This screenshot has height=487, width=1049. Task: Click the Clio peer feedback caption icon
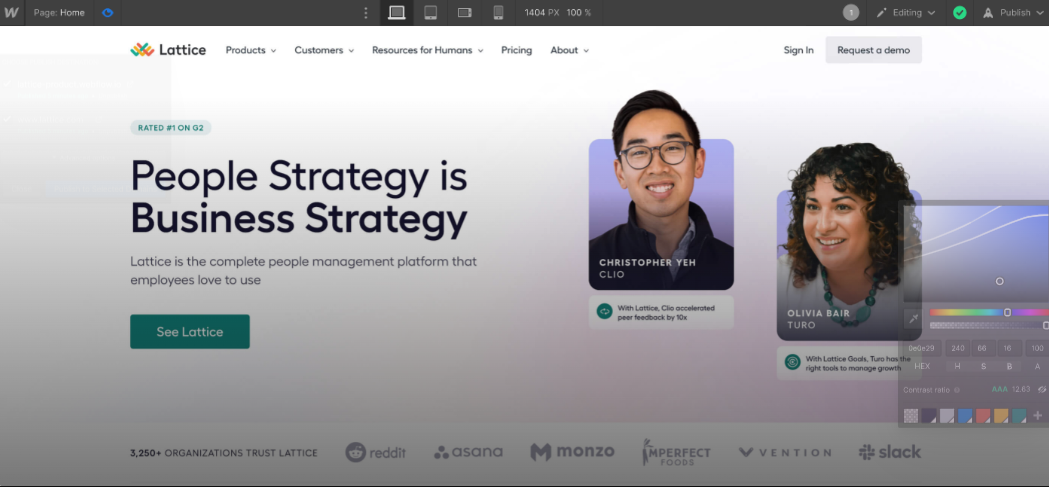[605, 312]
